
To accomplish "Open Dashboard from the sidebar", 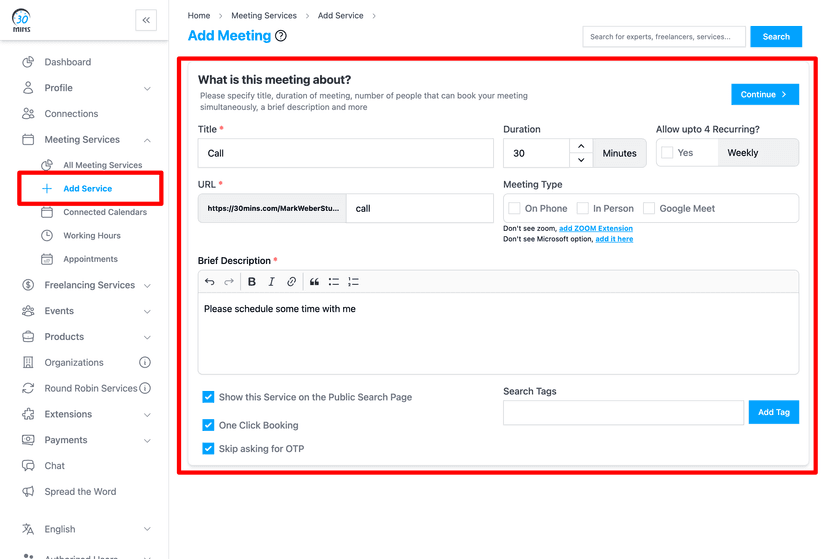I will coord(67,62).
